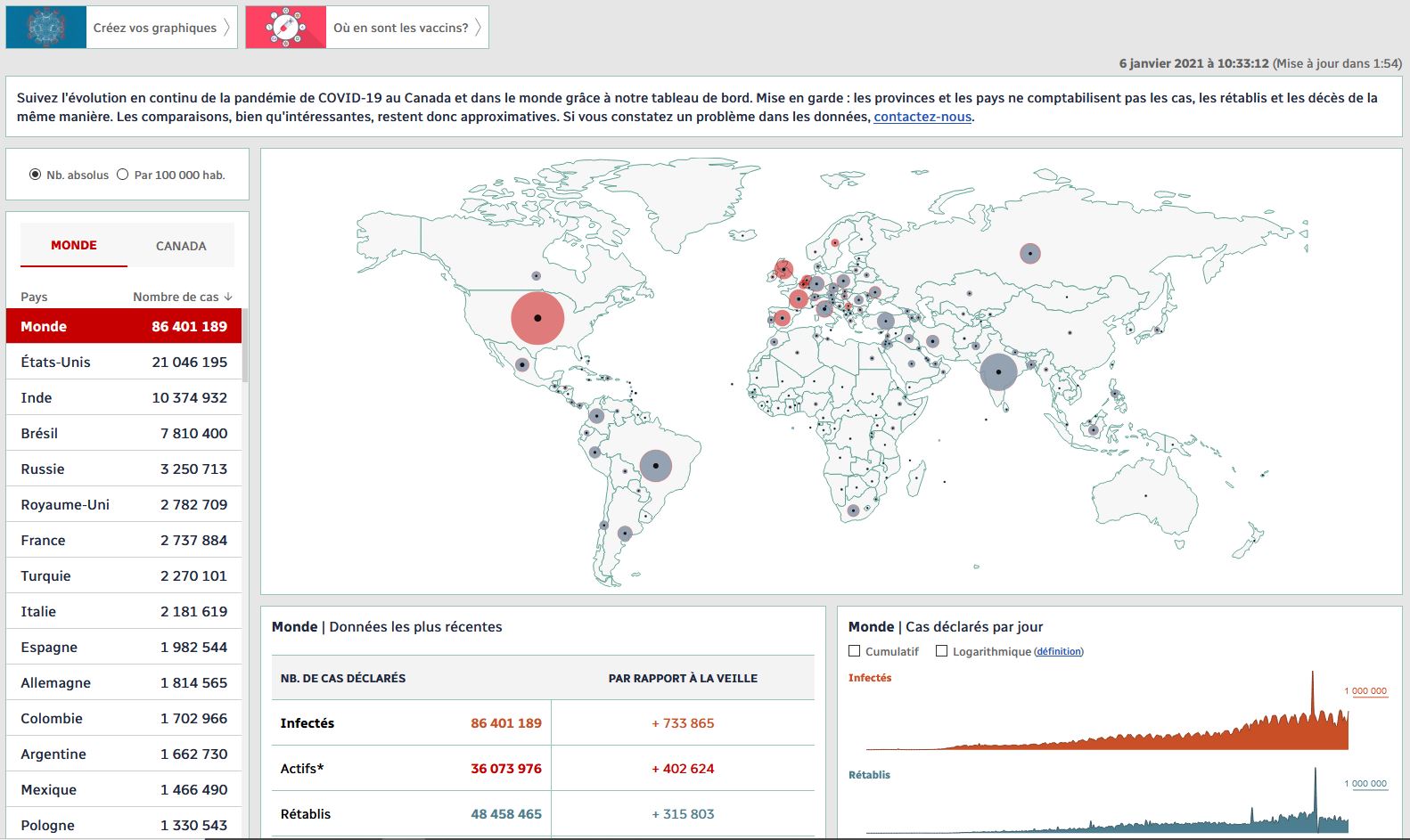
Task: Click the Russia bubble on the map
Action: [1030, 254]
